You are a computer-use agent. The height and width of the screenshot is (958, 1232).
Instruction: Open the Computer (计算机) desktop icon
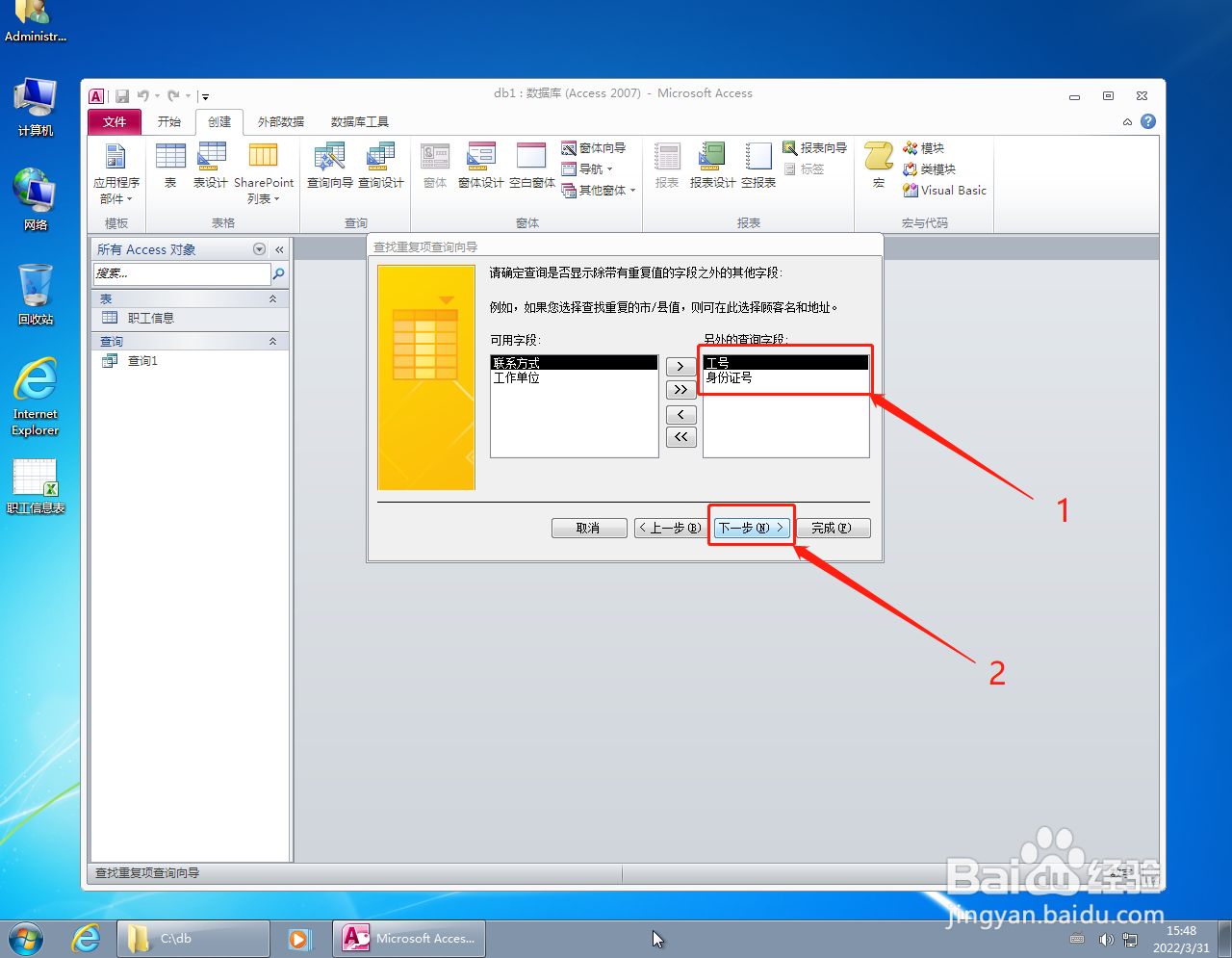[36, 108]
